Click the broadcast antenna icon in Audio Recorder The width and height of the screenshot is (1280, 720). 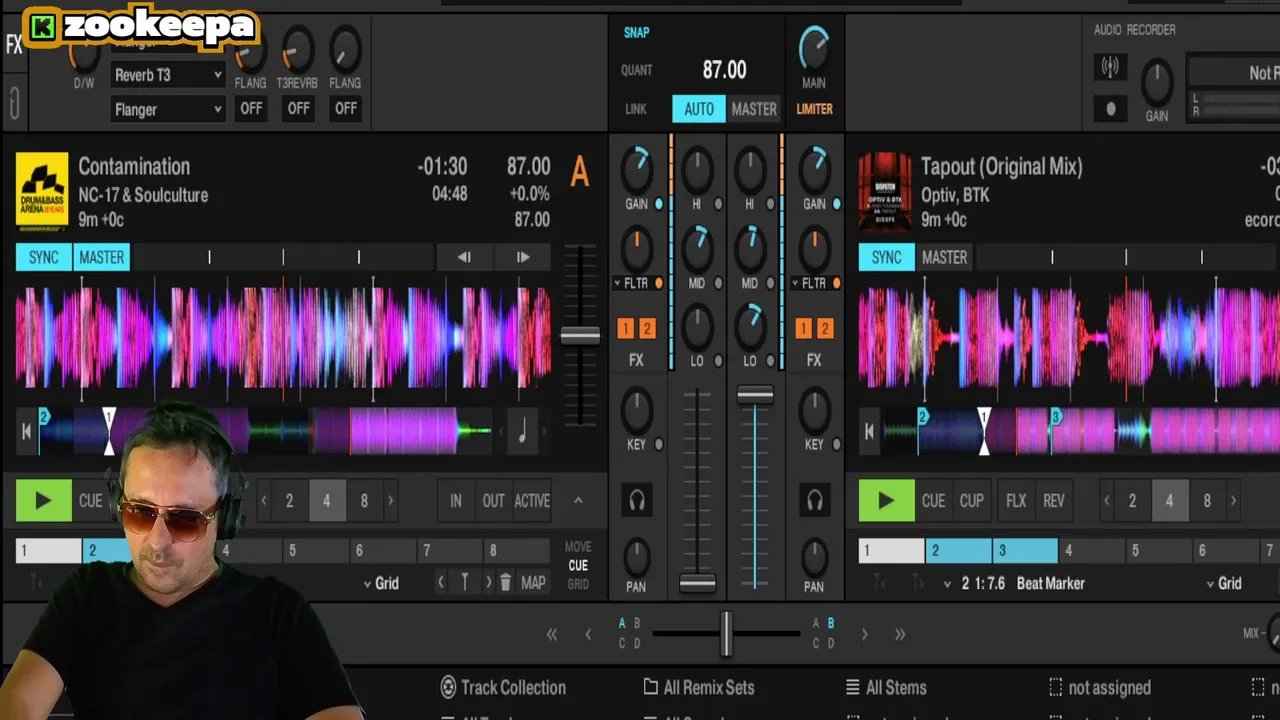tap(1110, 68)
